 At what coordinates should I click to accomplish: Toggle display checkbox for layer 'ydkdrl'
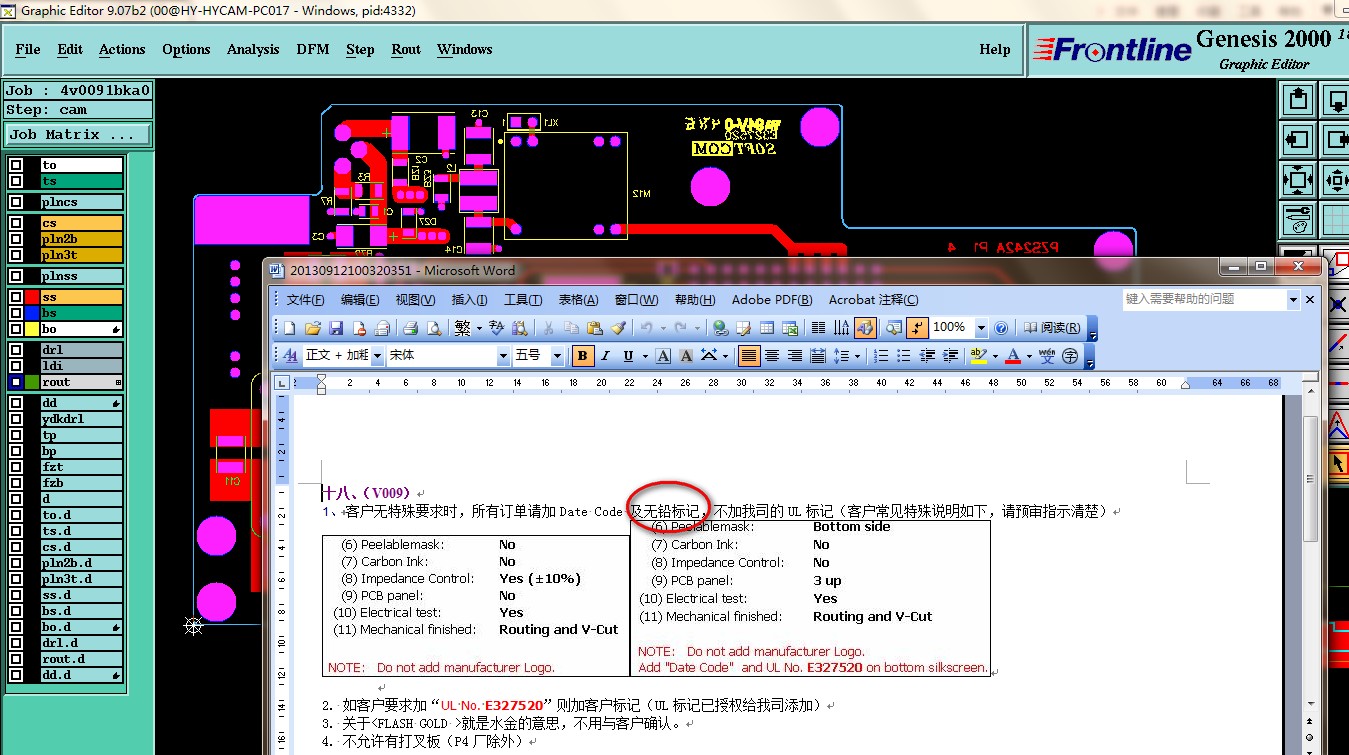pos(16,419)
